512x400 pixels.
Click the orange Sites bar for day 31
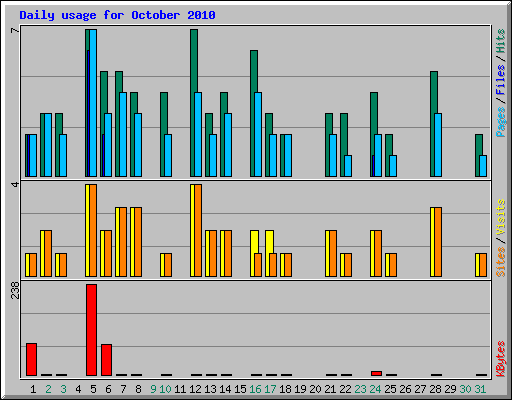tap(483, 265)
